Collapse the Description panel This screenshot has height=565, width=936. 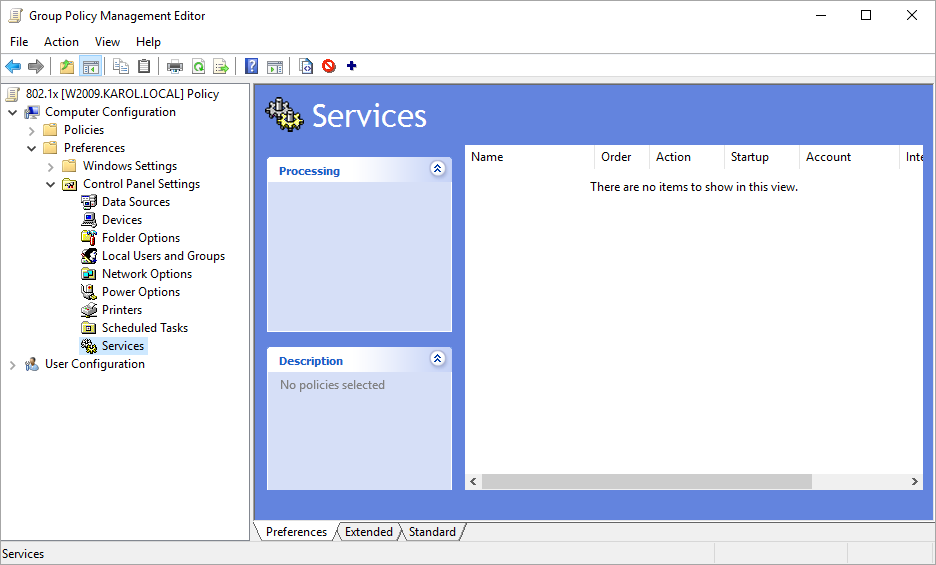point(437,359)
